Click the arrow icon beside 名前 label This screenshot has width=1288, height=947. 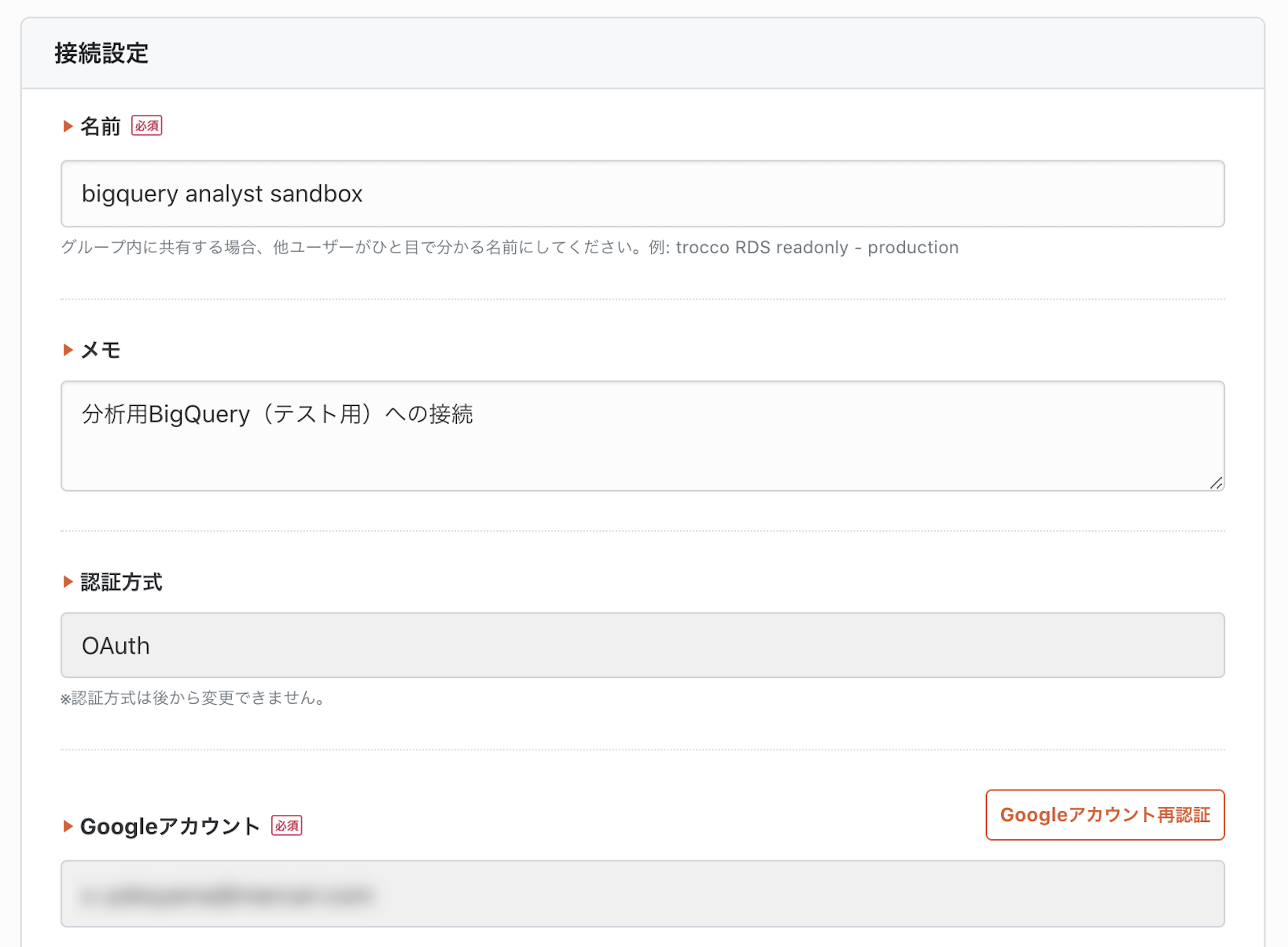[68, 127]
